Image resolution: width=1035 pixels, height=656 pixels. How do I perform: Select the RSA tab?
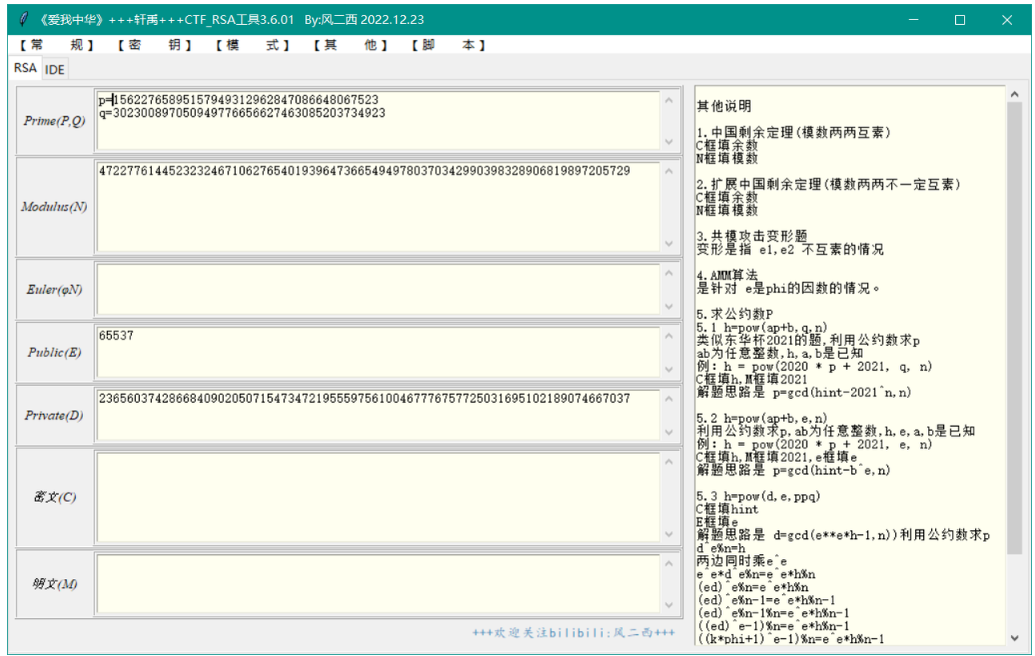(25, 68)
